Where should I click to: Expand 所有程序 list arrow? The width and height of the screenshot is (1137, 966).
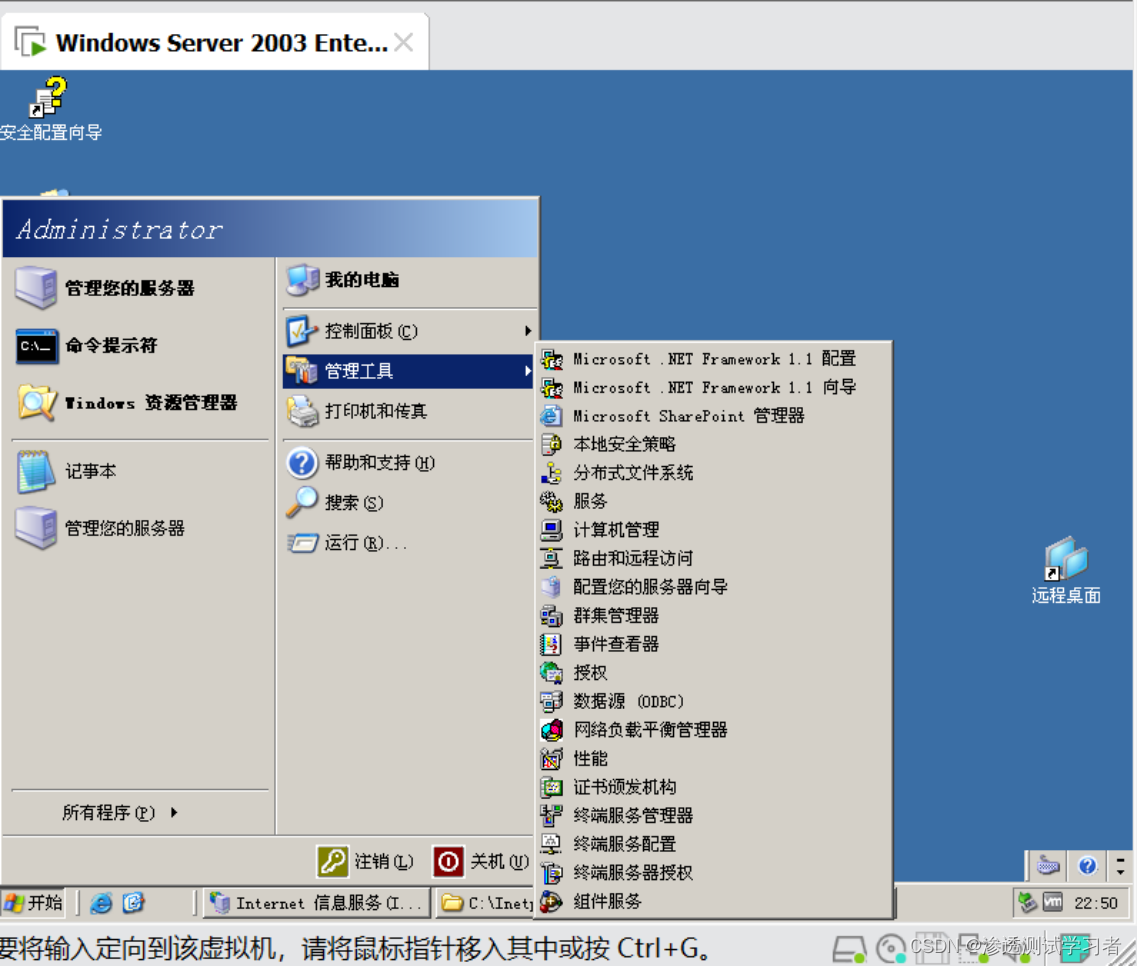(x=174, y=812)
